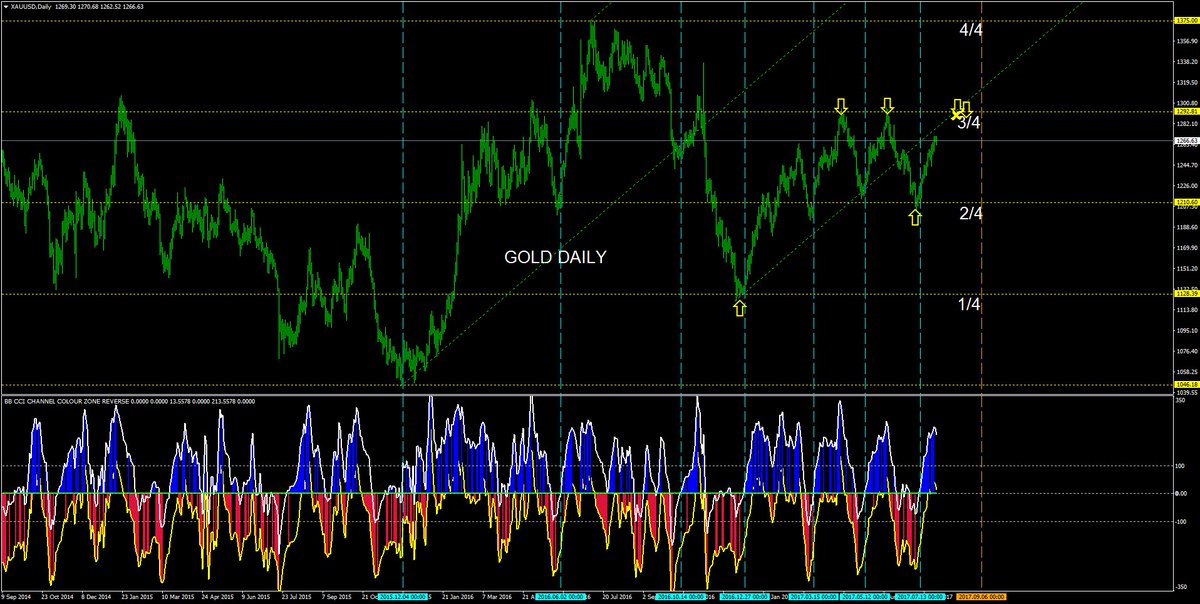The image size is (1200, 604).
Task: Select the up arrow at the 1/4 low
Action: pyautogui.click(x=739, y=308)
